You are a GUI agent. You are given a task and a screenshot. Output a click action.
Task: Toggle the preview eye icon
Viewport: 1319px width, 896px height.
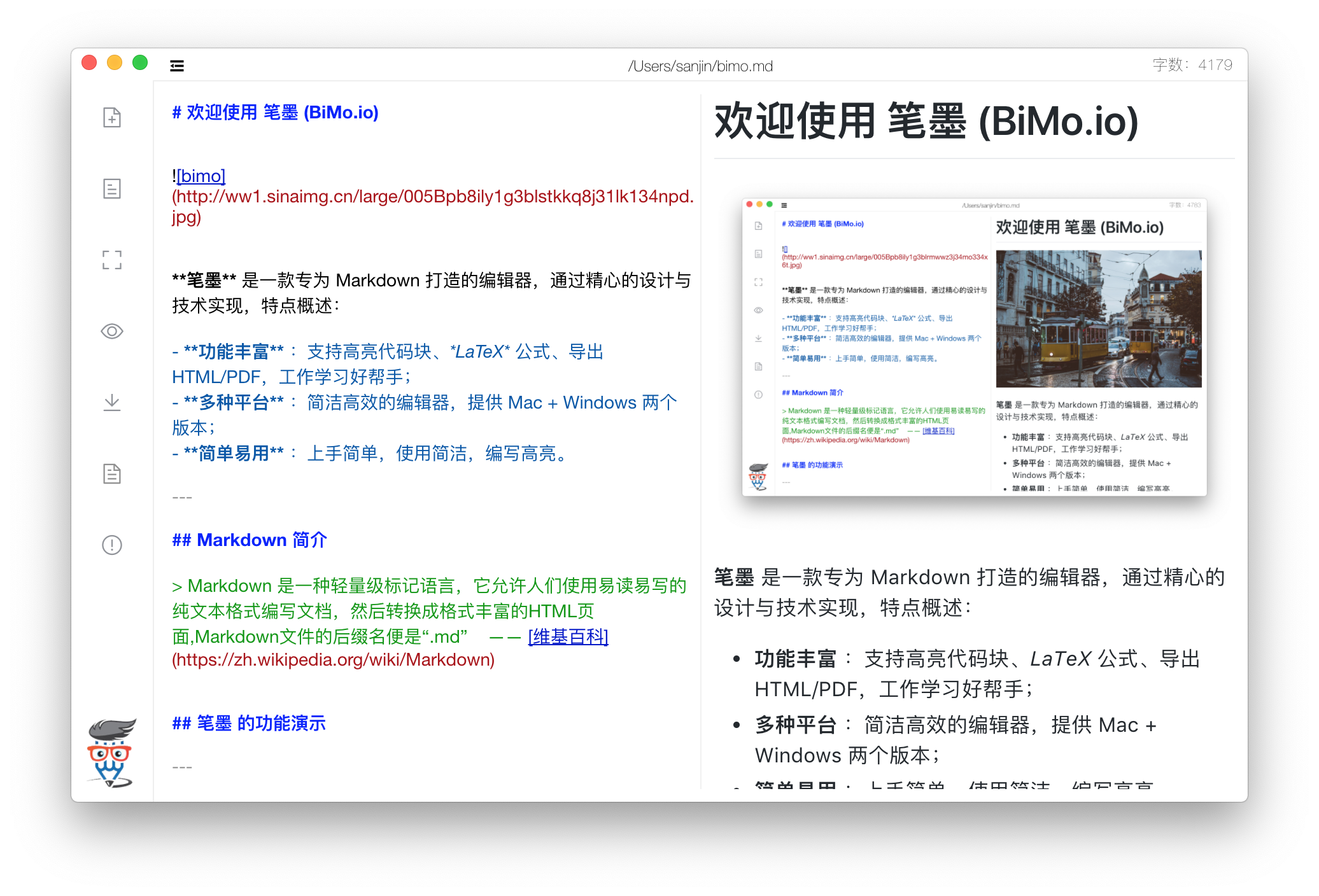pos(112,331)
